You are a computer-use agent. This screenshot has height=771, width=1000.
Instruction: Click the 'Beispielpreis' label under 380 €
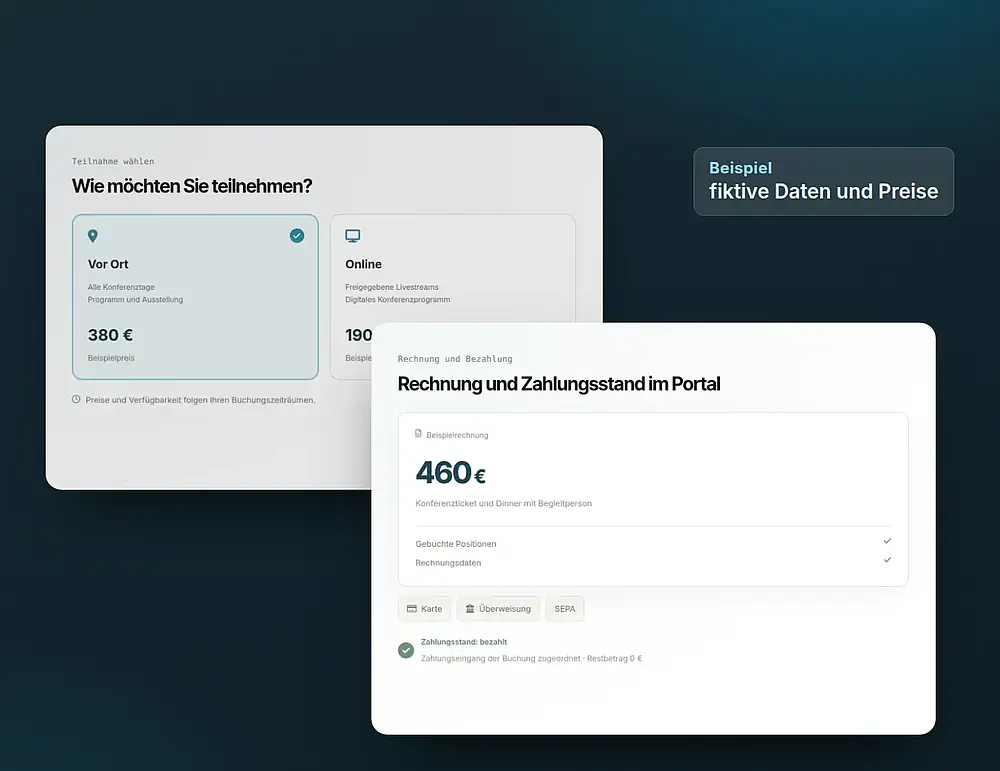point(111,358)
